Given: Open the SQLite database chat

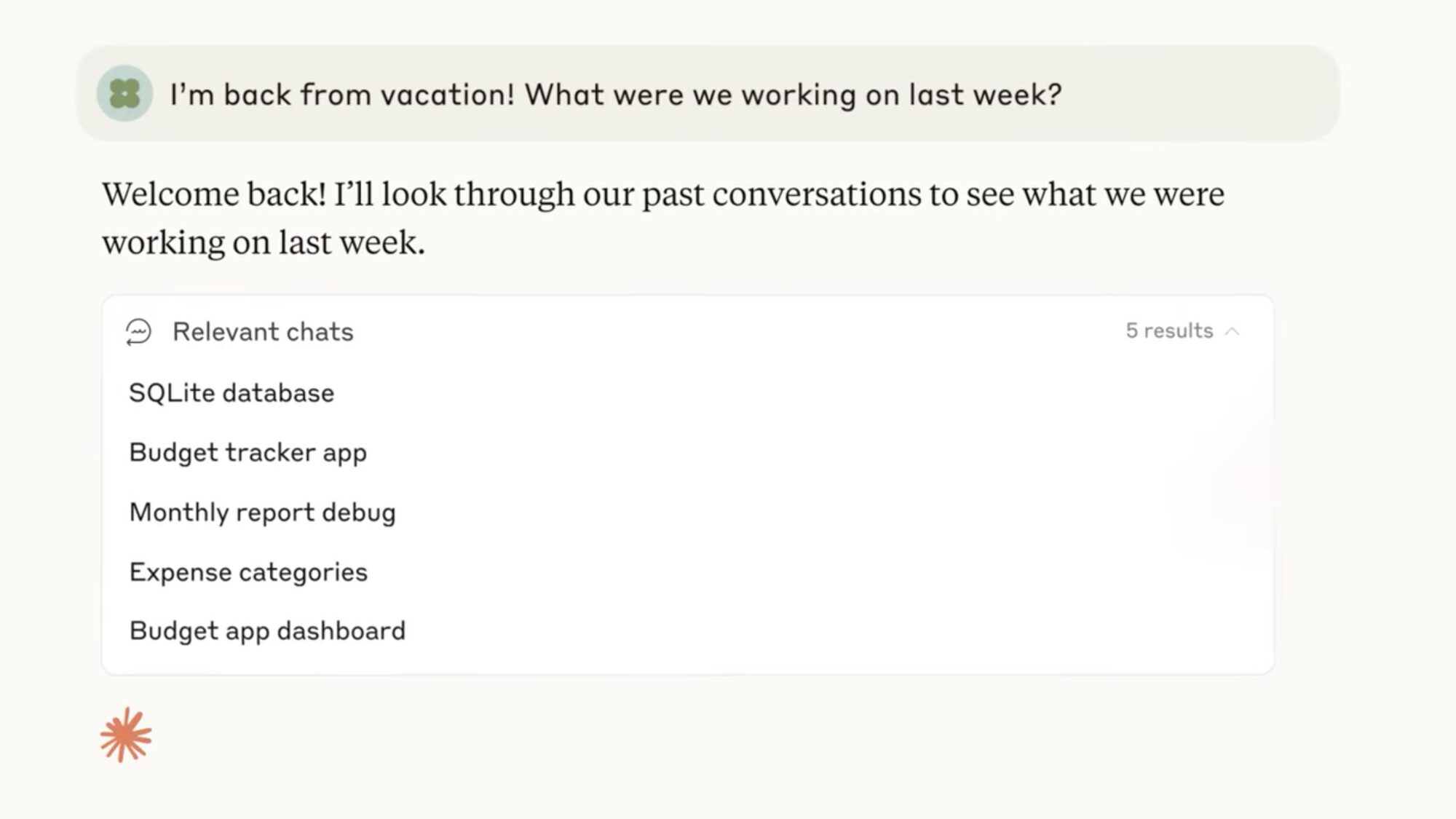Looking at the screenshot, I should (x=232, y=393).
